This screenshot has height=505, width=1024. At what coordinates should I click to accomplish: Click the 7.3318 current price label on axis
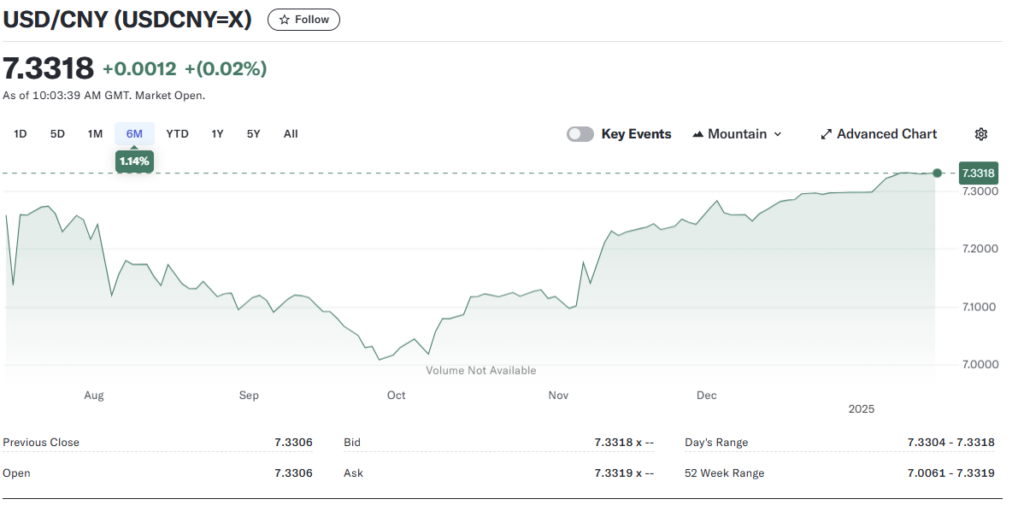click(x=978, y=173)
